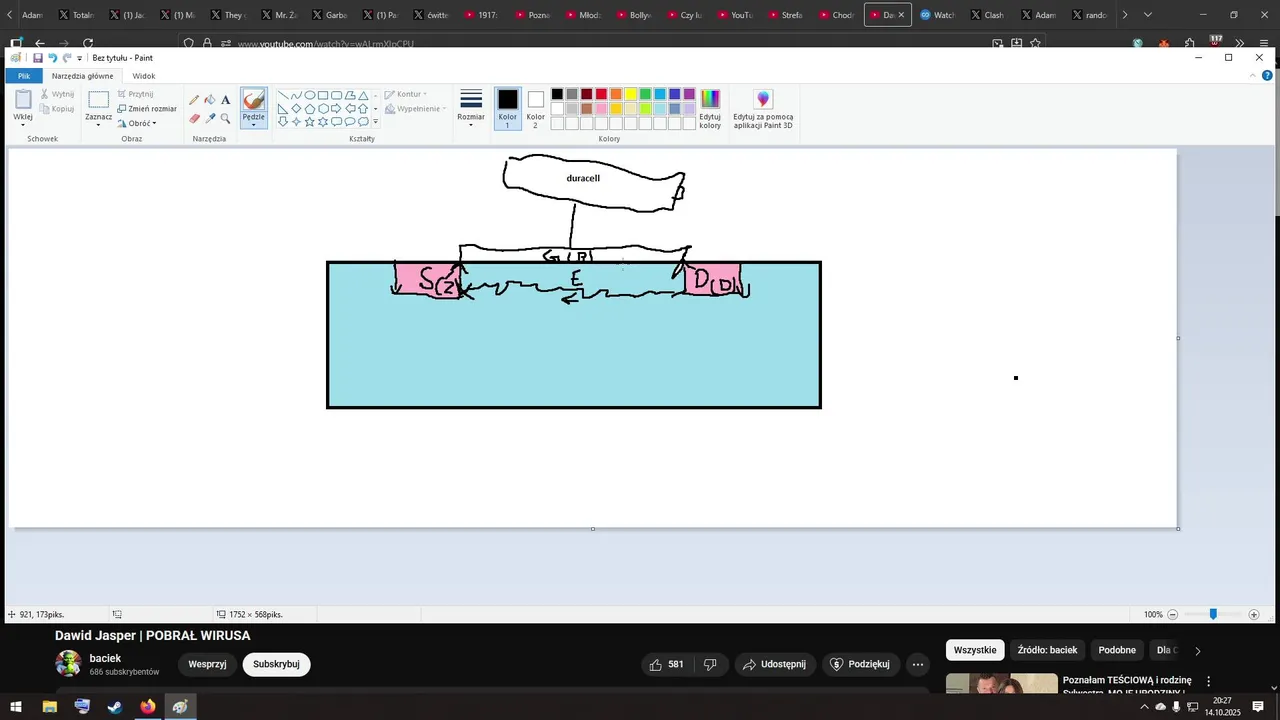Screen dimensions: 1280x720
Task: Select the Pencil tool in Paint
Action: click(x=194, y=100)
